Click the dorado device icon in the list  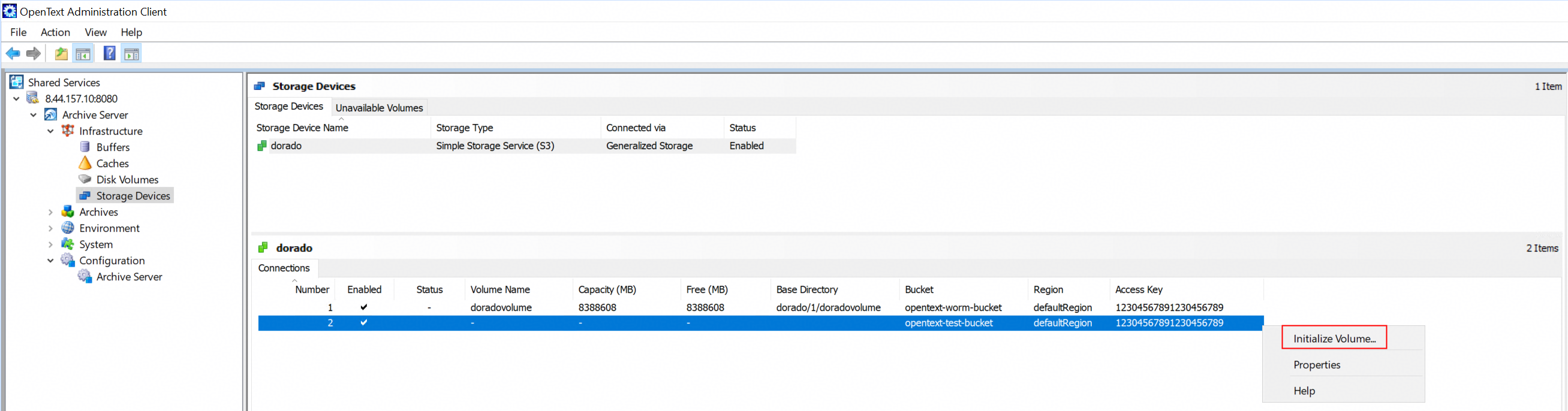pyautogui.click(x=263, y=146)
